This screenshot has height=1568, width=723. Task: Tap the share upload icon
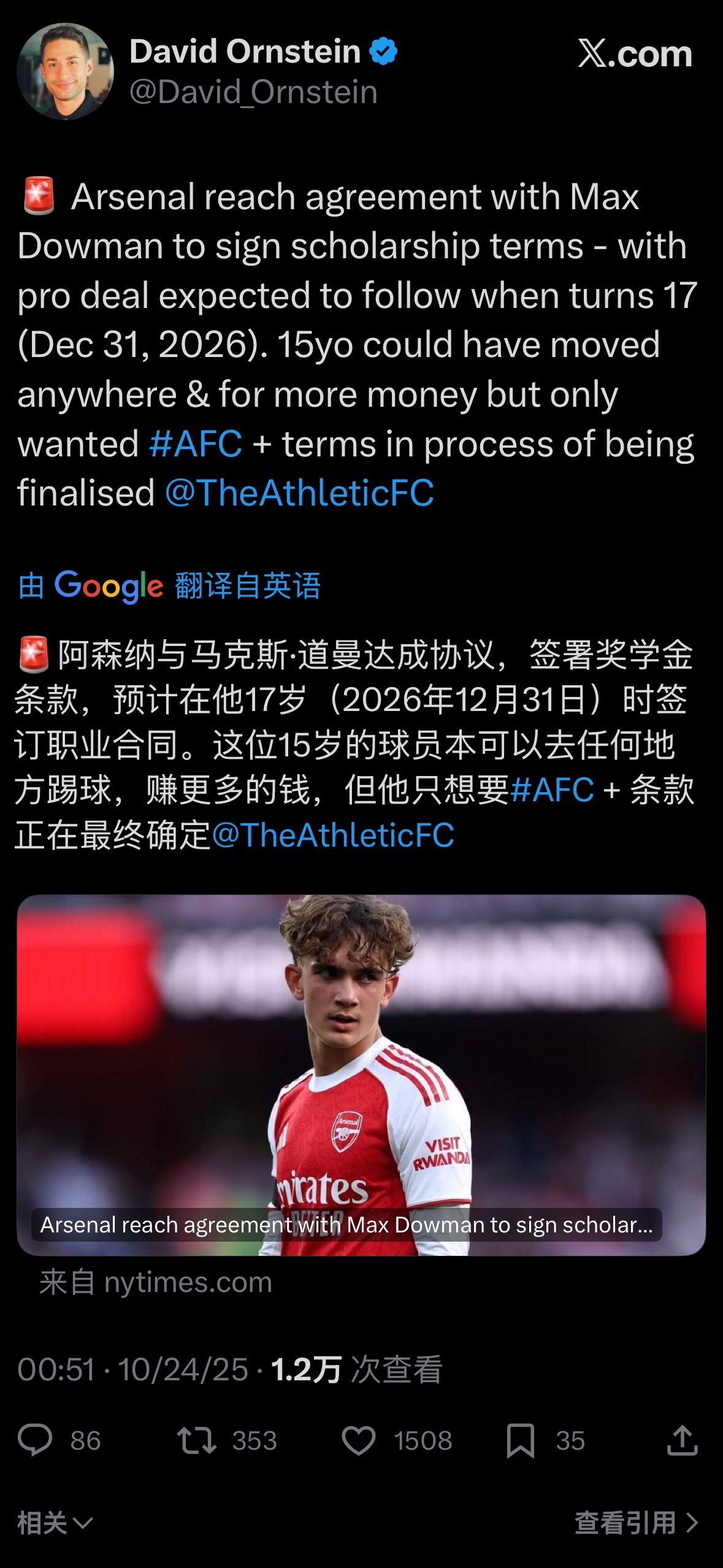[x=682, y=1440]
